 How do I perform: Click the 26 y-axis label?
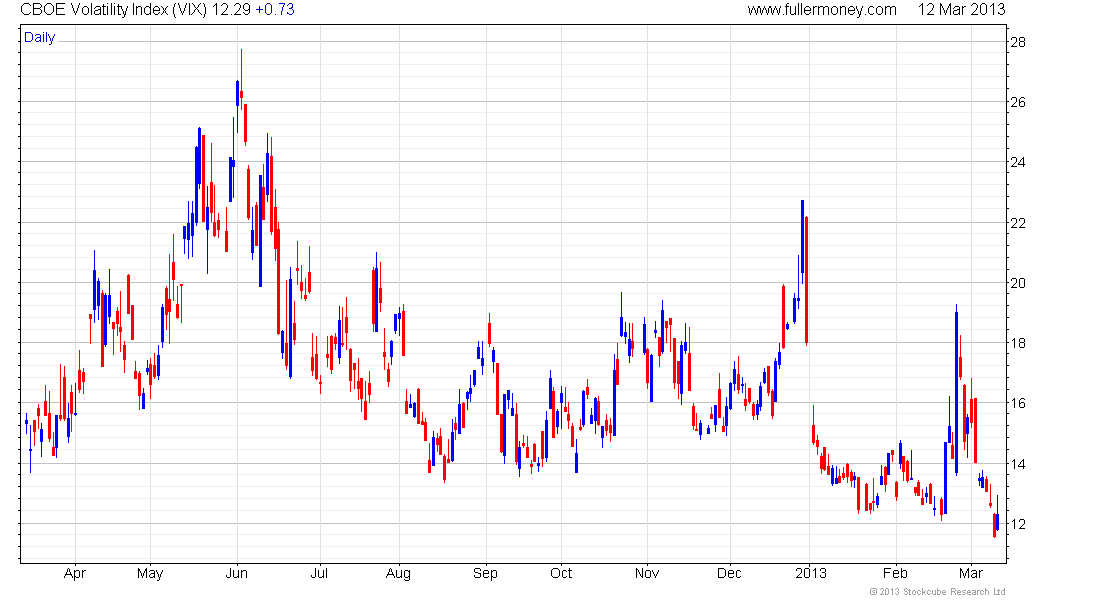pyautogui.click(x=1017, y=102)
